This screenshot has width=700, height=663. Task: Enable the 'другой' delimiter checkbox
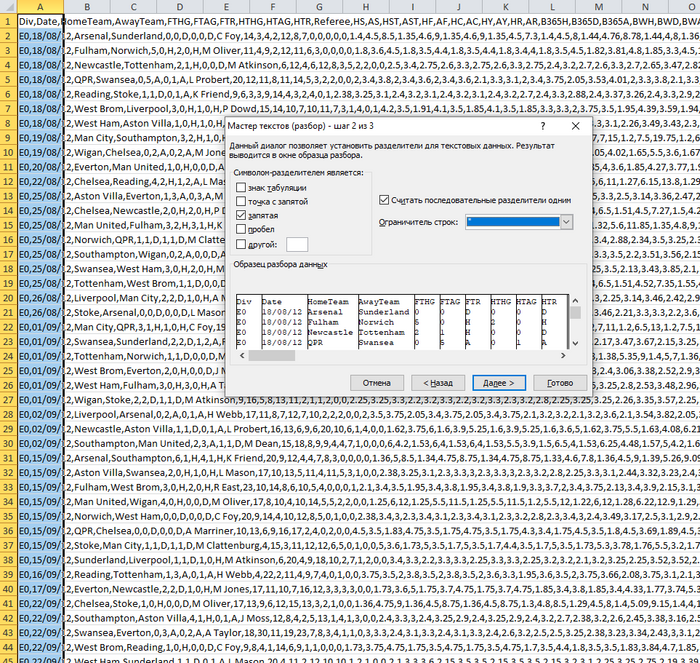point(241,244)
